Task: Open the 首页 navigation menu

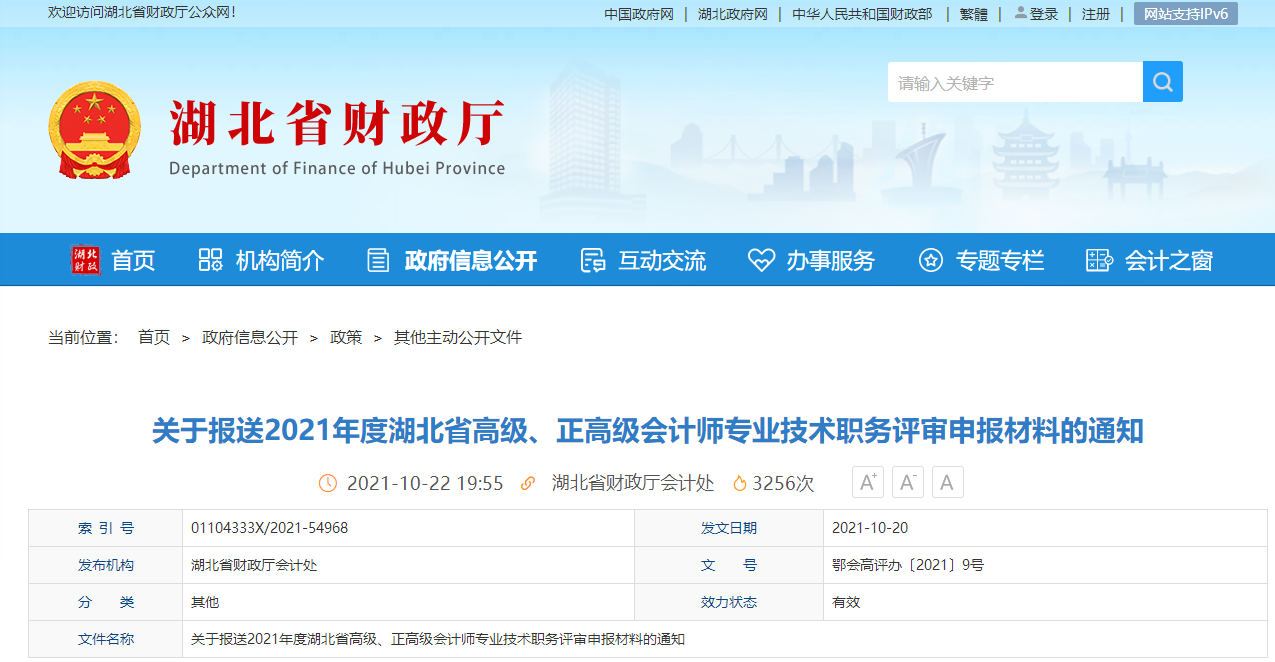Action: pyautogui.click(x=131, y=259)
